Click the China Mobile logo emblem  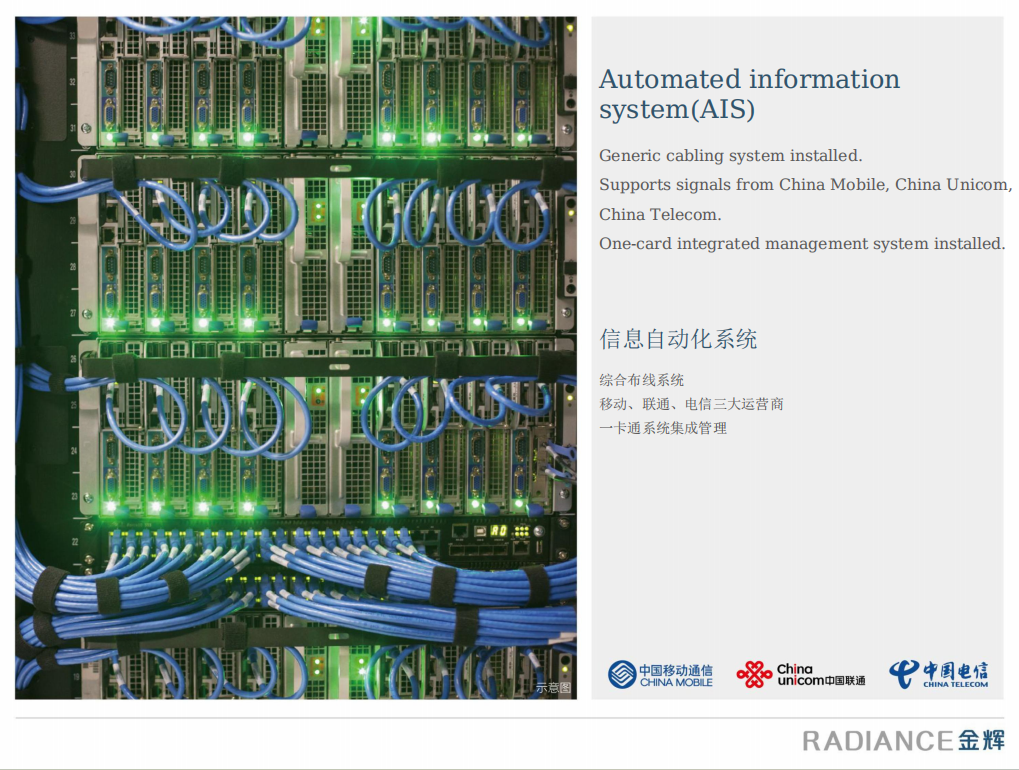click(x=622, y=674)
